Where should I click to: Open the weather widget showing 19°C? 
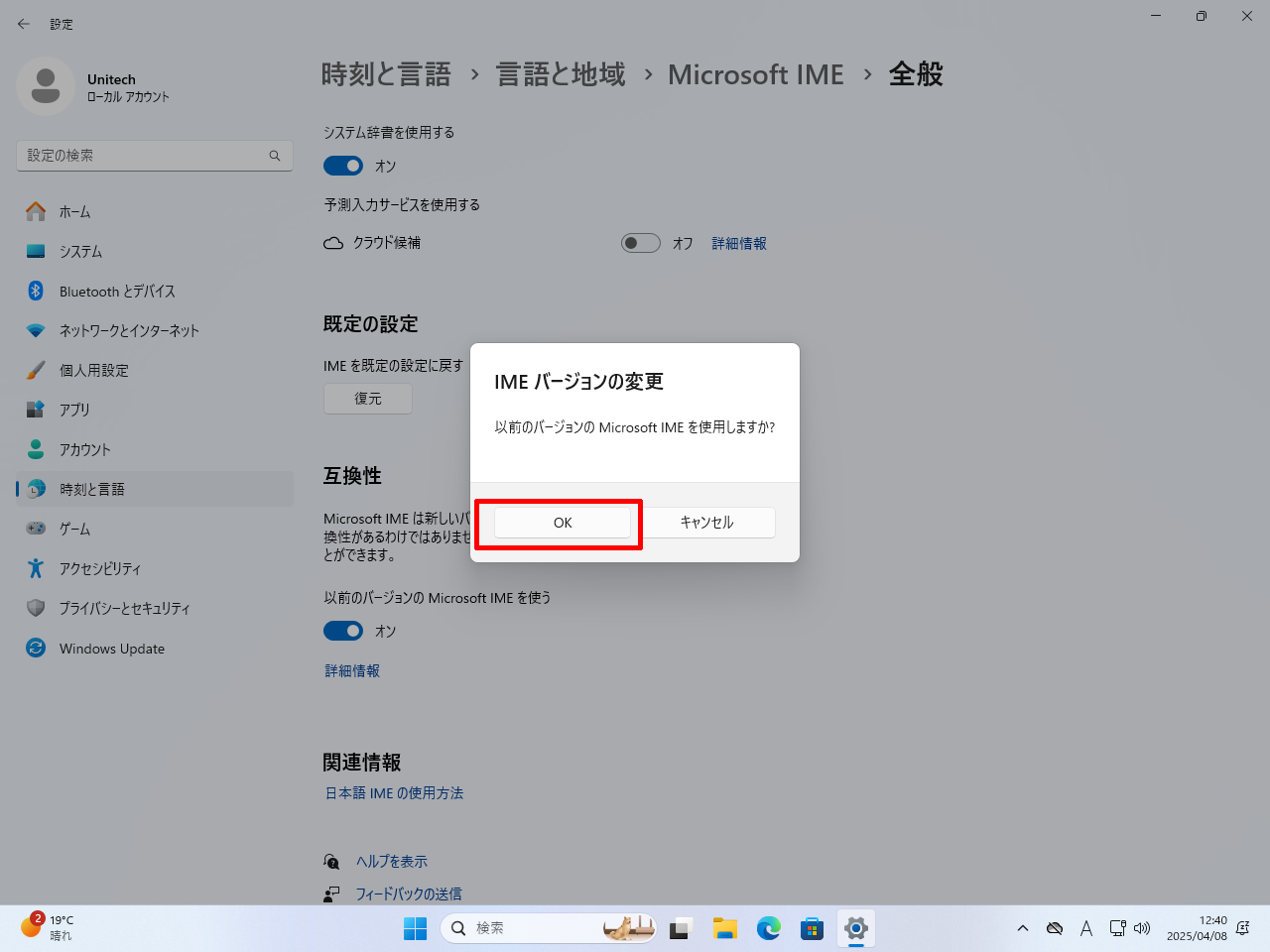click(48, 928)
